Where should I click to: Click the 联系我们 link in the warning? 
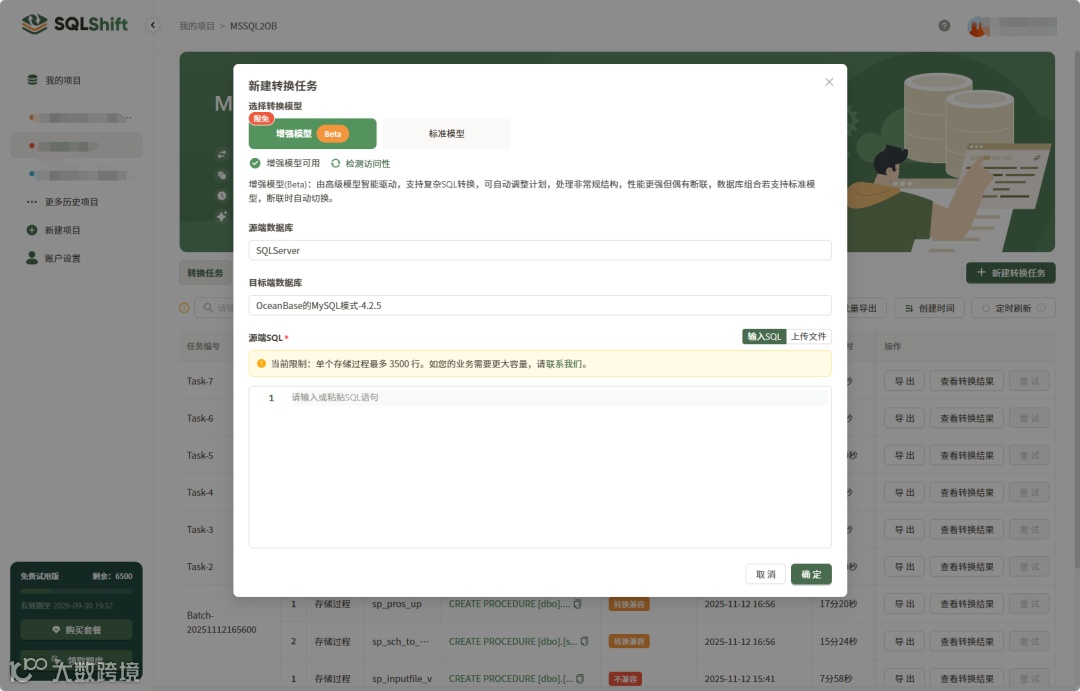tap(563, 364)
